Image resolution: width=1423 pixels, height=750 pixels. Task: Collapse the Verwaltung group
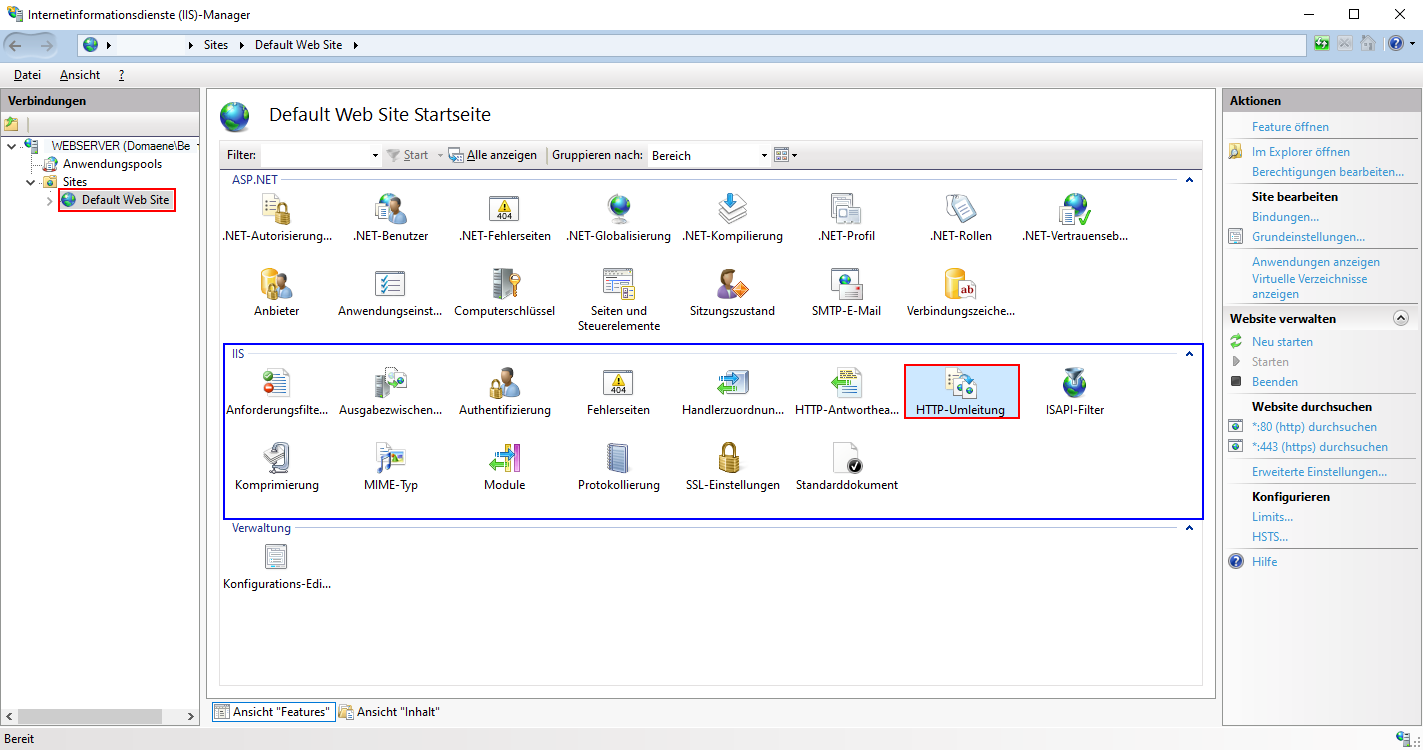[x=1189, y=528]
